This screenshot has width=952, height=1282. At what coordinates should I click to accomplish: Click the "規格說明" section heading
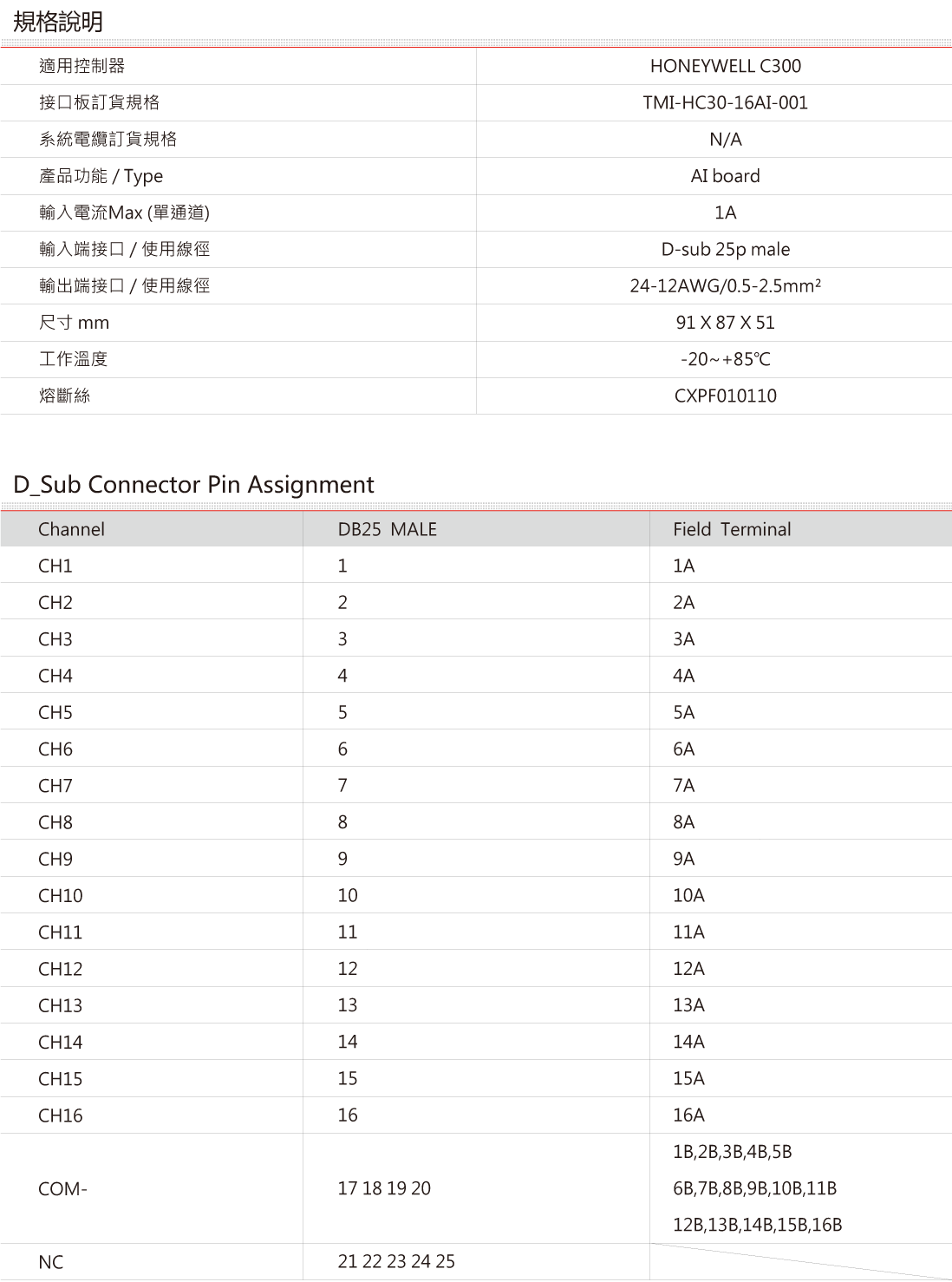pyautogui.click(x=58, y=22)
